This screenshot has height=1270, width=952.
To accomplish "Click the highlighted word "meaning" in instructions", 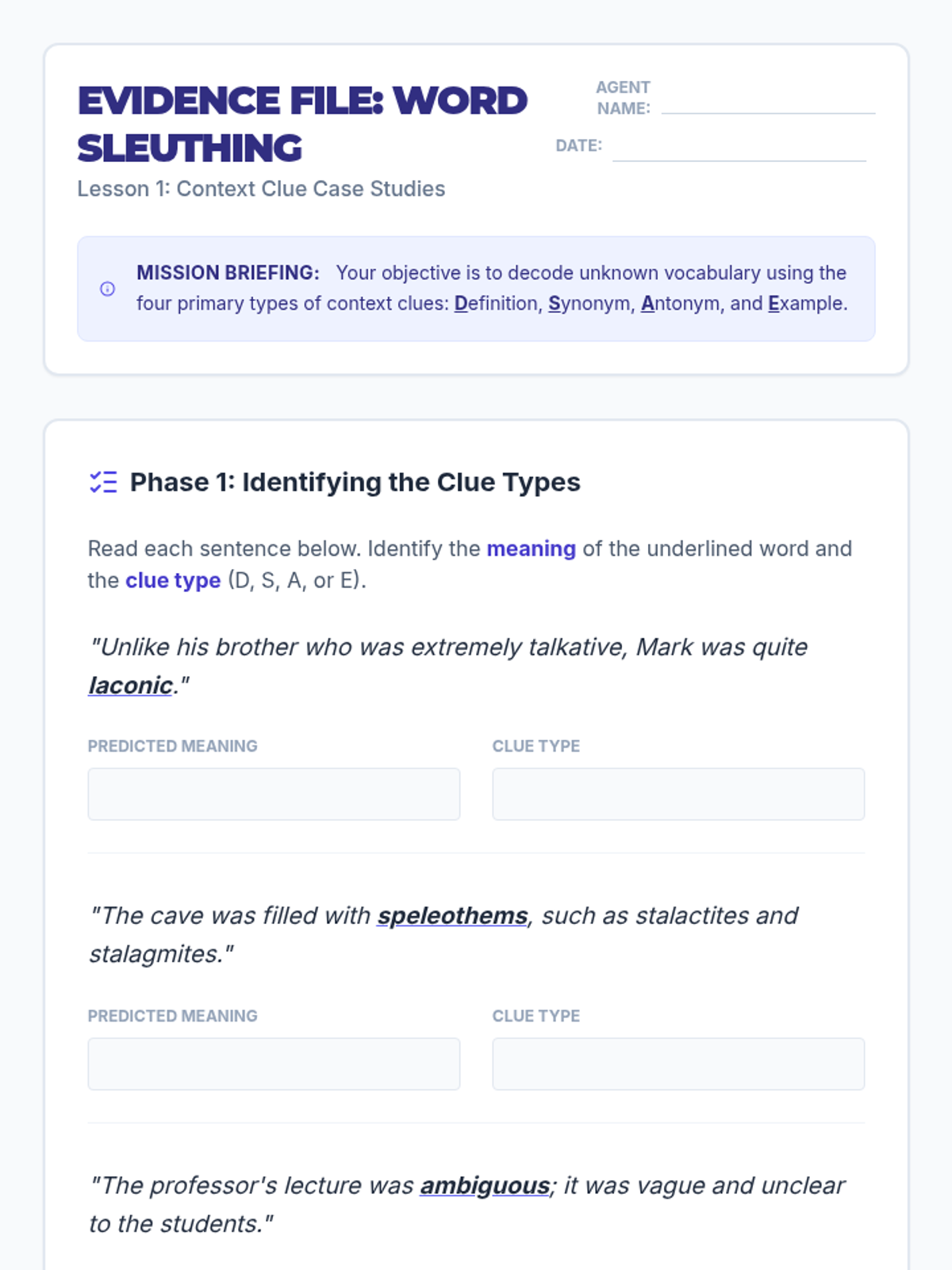I will [x=531, y=548].
